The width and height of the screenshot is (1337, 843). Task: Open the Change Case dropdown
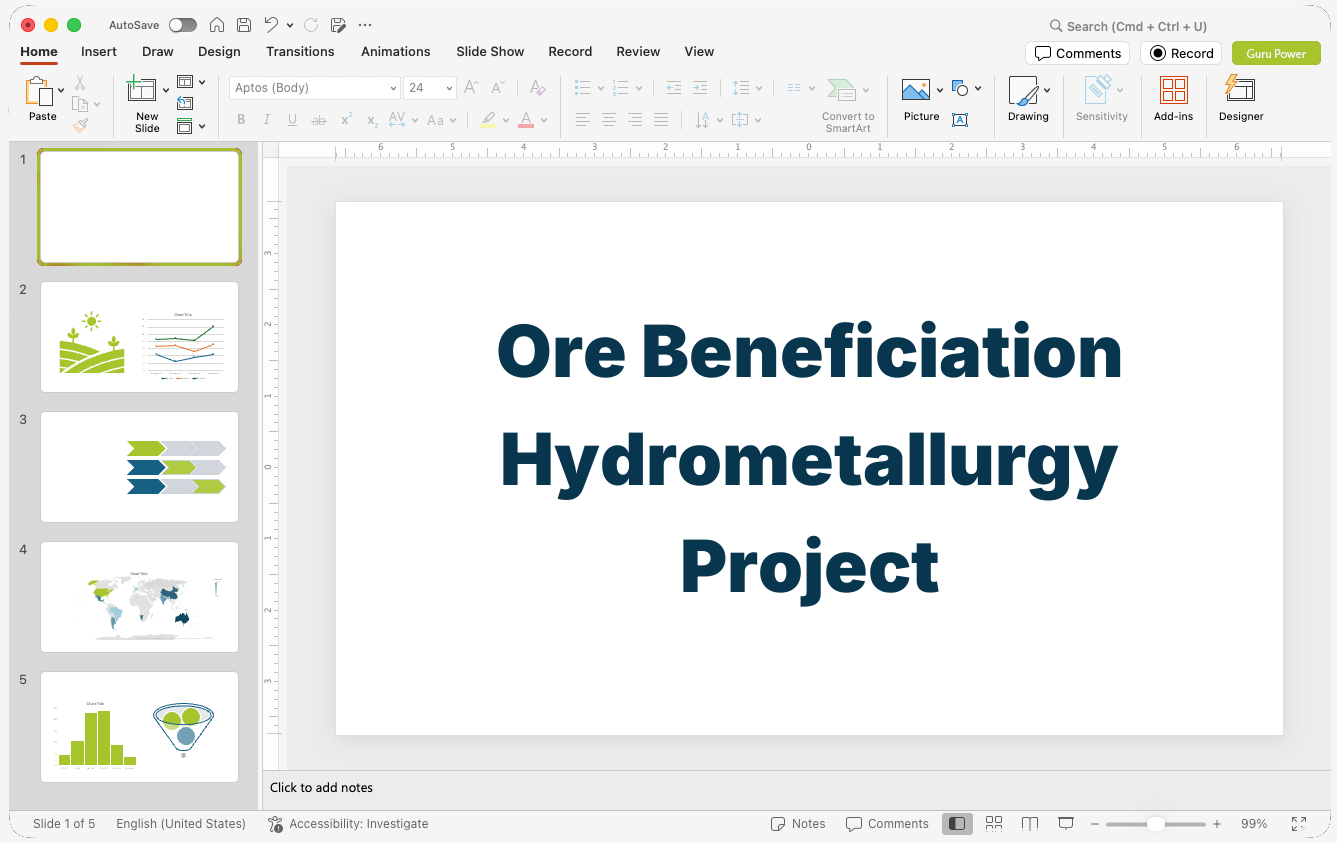coord(441,120)
